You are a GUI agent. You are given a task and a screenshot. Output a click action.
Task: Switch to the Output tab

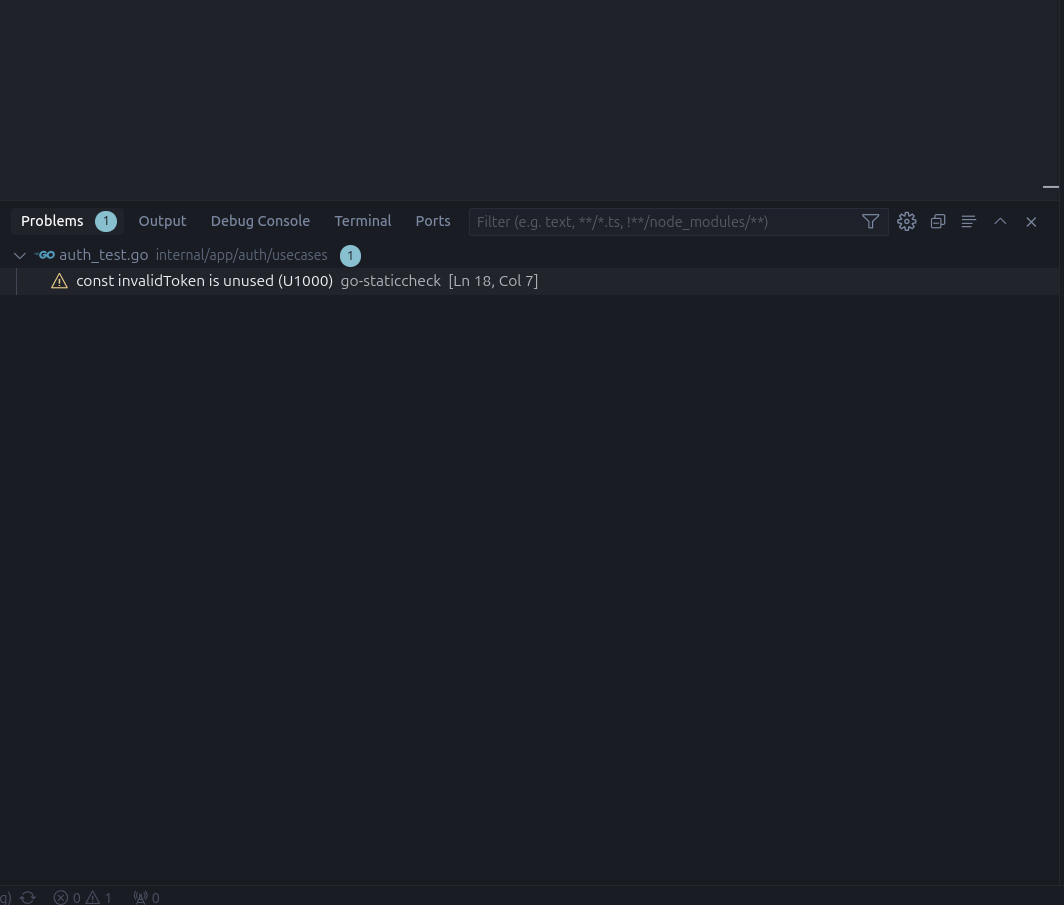(162, 221)
